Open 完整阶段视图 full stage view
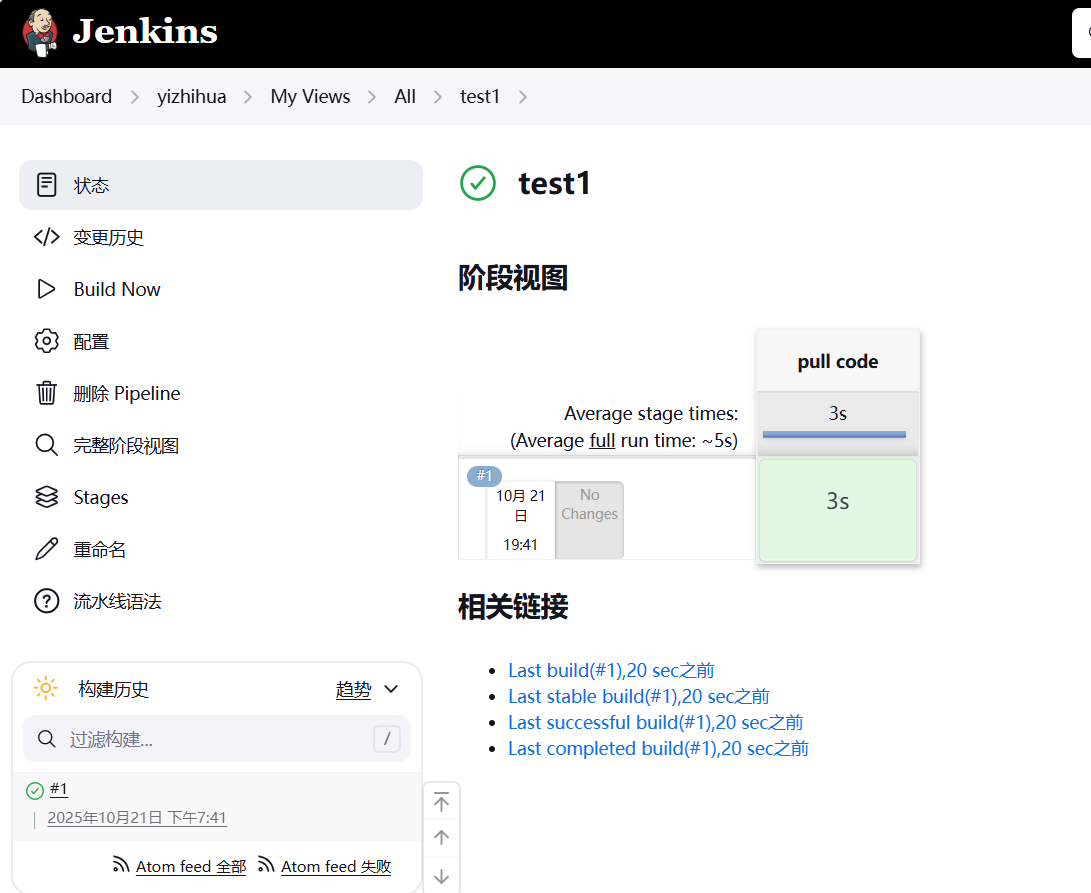The width and height of the screenshot is (1091, 893). pos(126,445)
